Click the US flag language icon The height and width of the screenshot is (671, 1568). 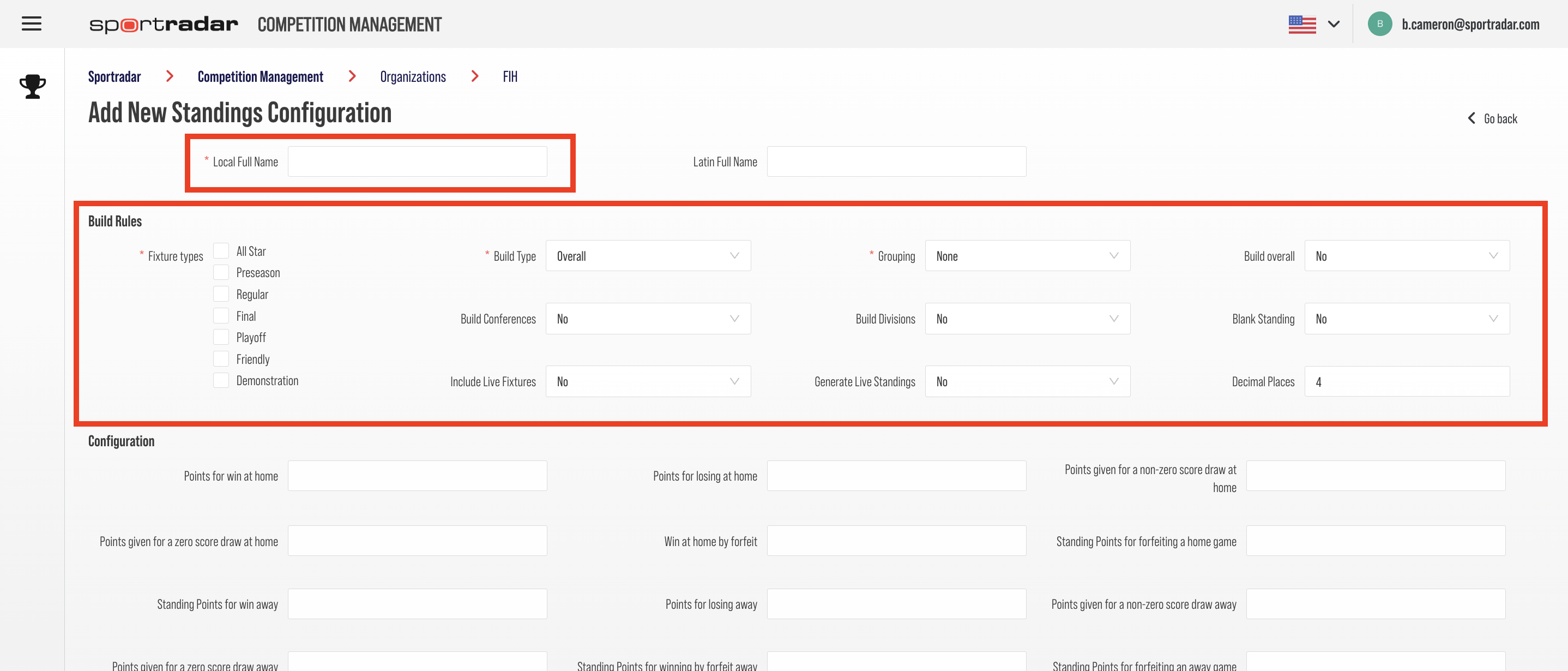click(x=1302, y=25)
